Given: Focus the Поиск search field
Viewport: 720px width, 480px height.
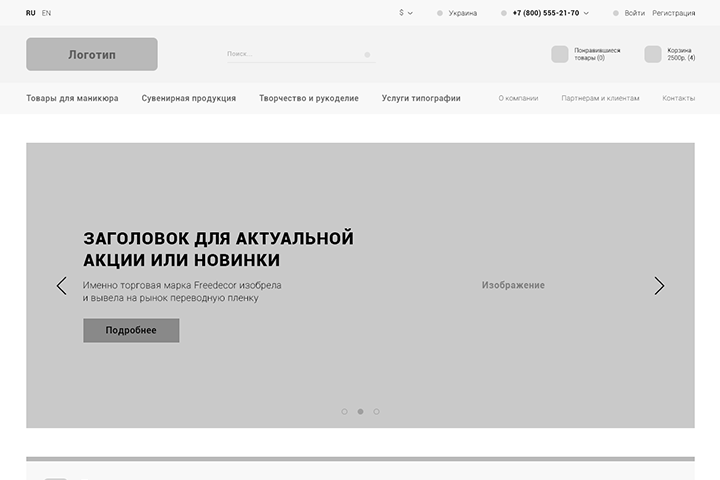Looking at the screenshot, I should [x=301, y=54].
